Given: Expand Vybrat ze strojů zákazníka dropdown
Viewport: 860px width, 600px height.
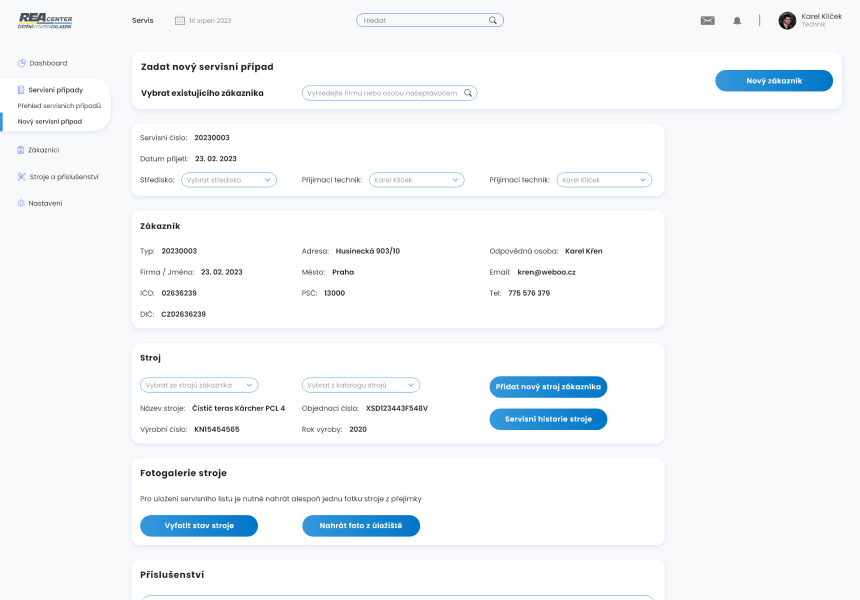Looking at the screenshot, I should coord(200,385).
